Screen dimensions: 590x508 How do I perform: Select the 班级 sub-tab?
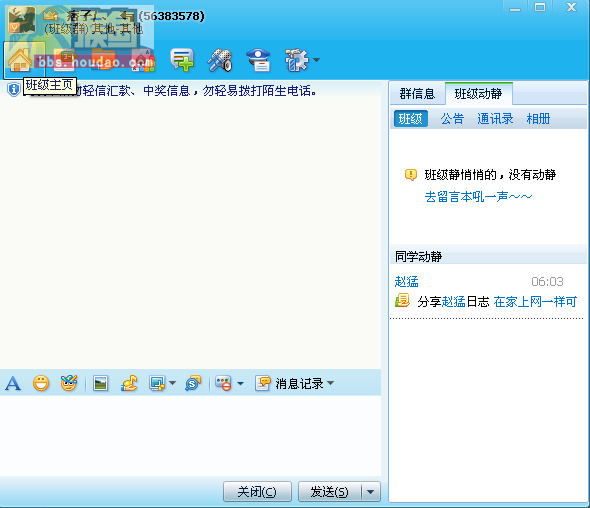click(x=411, y=119)
